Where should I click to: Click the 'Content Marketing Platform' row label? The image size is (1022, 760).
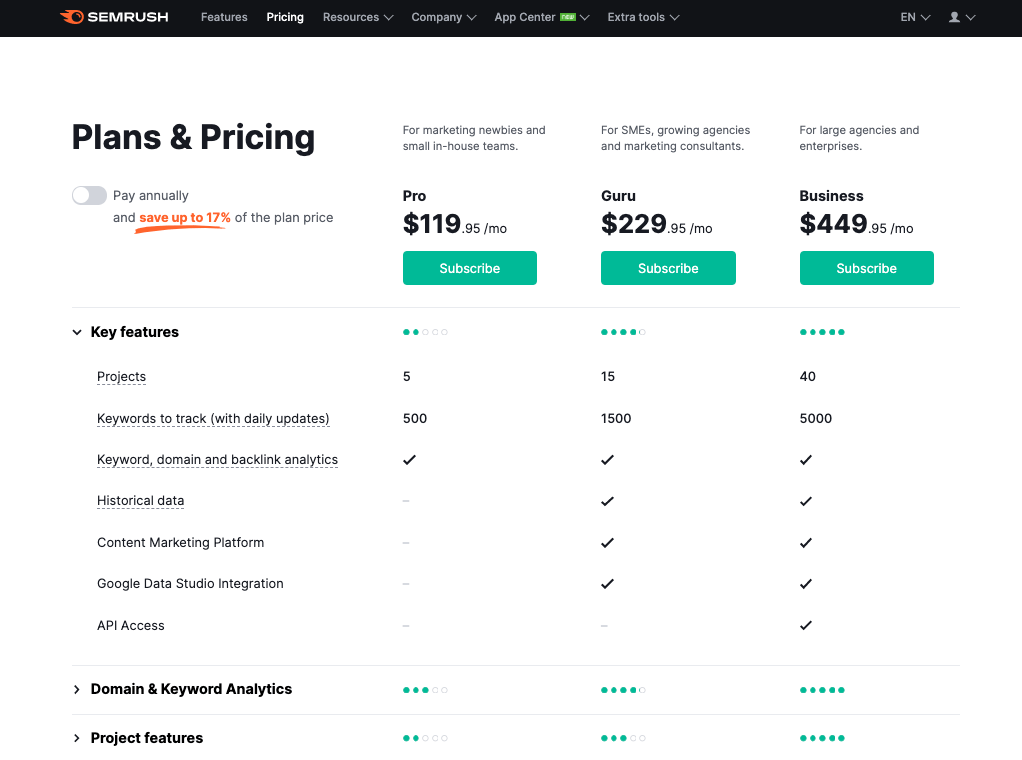coord(181,542)
